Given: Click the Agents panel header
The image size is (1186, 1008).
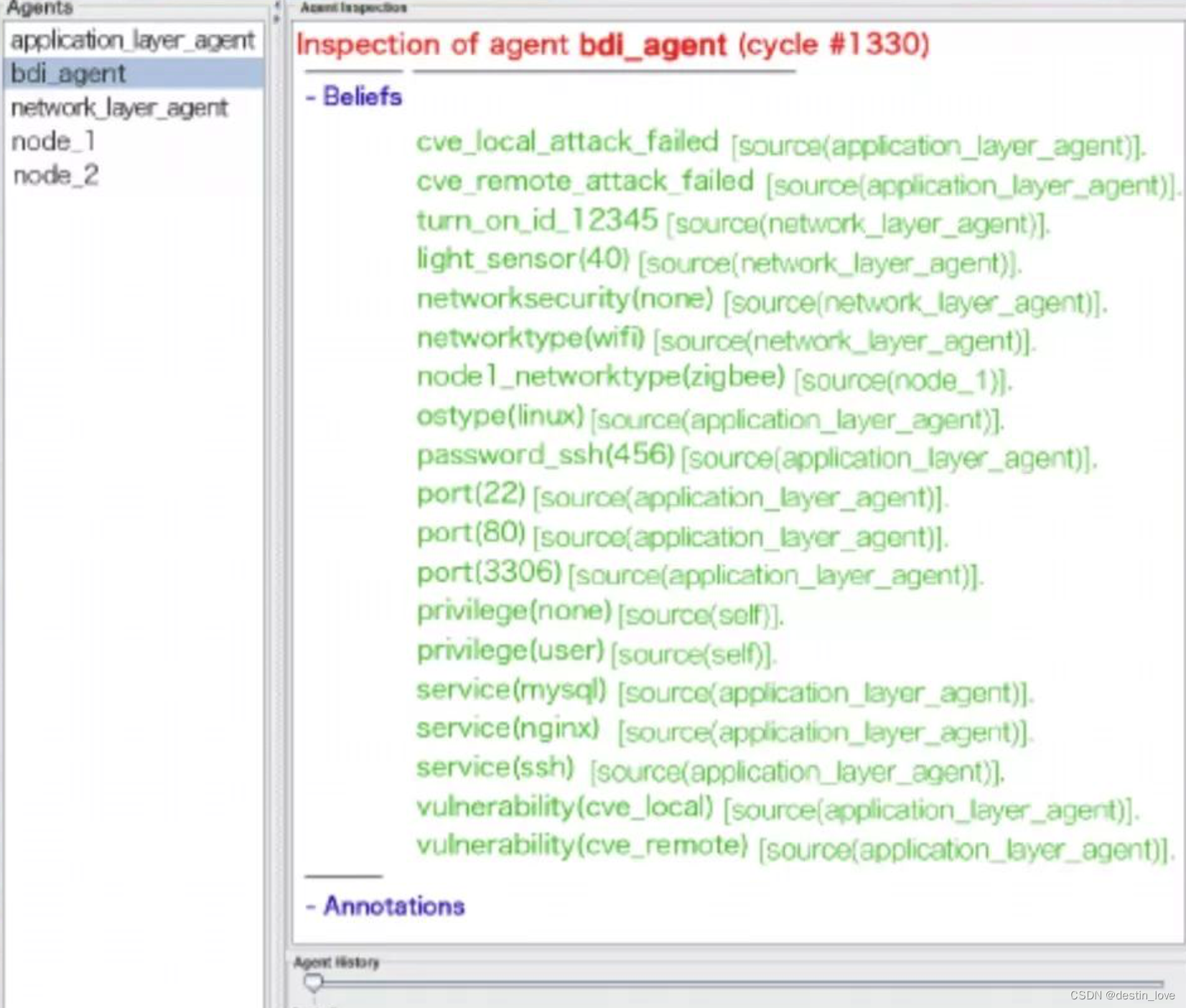Looking at the screenshot, I should click(39, 8).
